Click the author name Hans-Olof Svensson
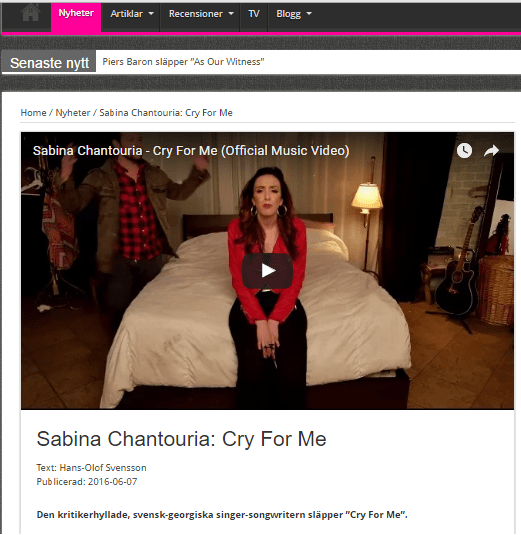521x535 pixels. click(103, 468)
